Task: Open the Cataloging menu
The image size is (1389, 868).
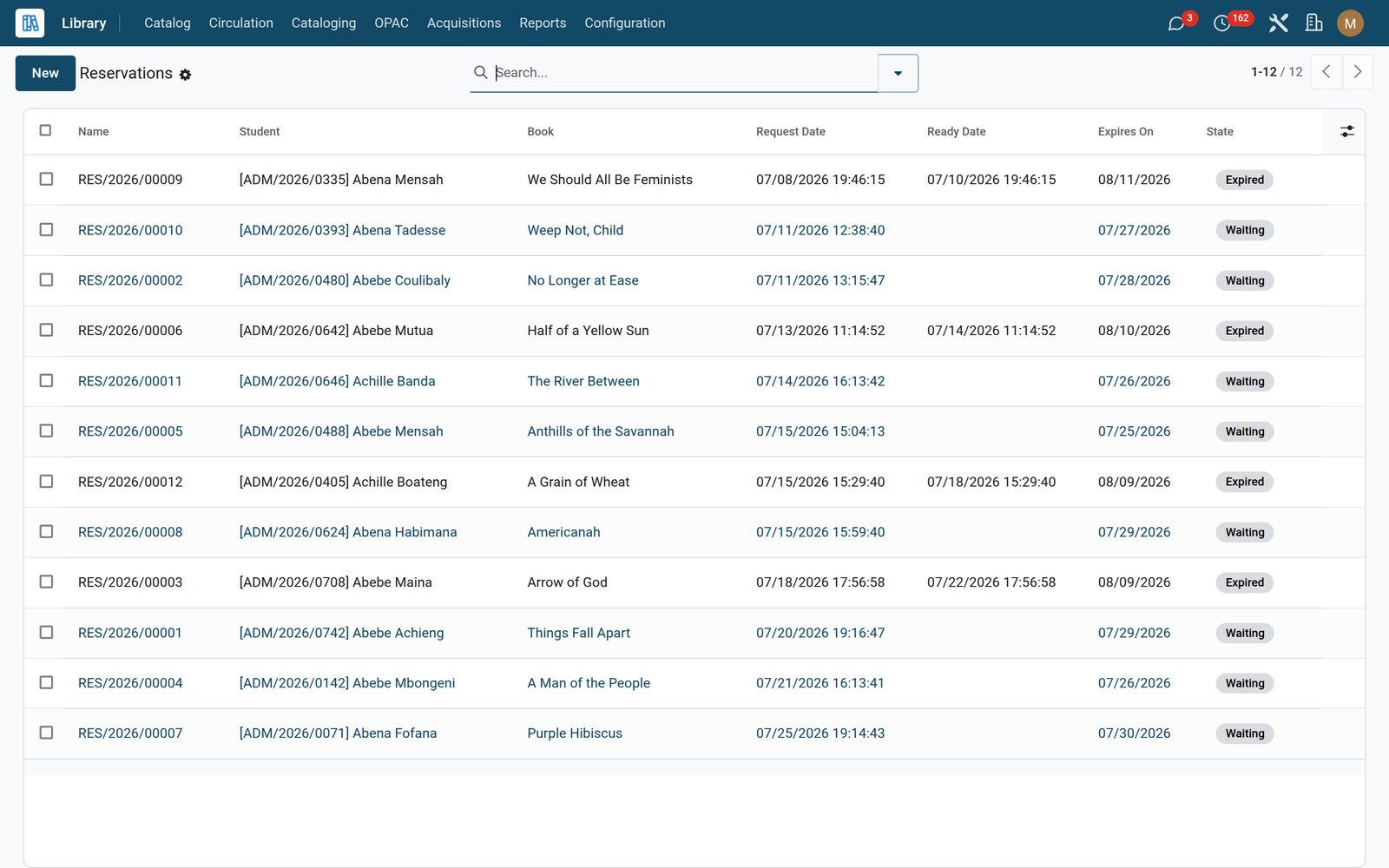Action: [323, 23]
